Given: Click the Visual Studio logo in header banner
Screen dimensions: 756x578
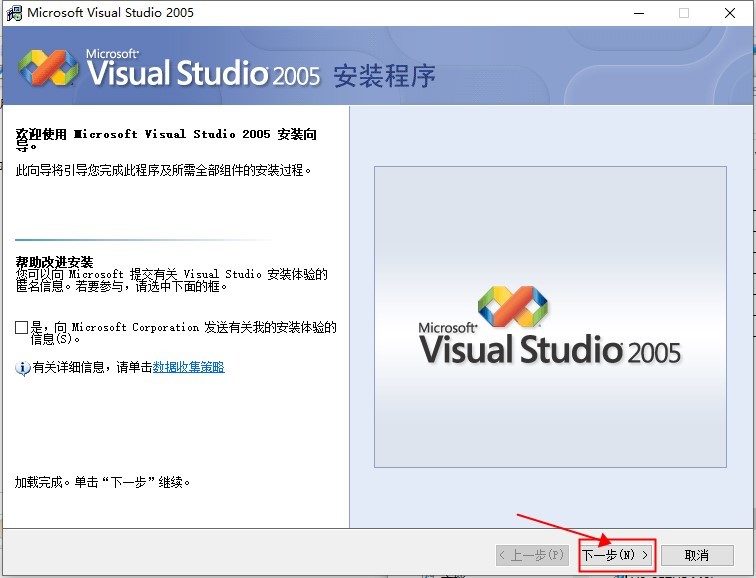Looking at the screenshot, I should tap(48, 67).
